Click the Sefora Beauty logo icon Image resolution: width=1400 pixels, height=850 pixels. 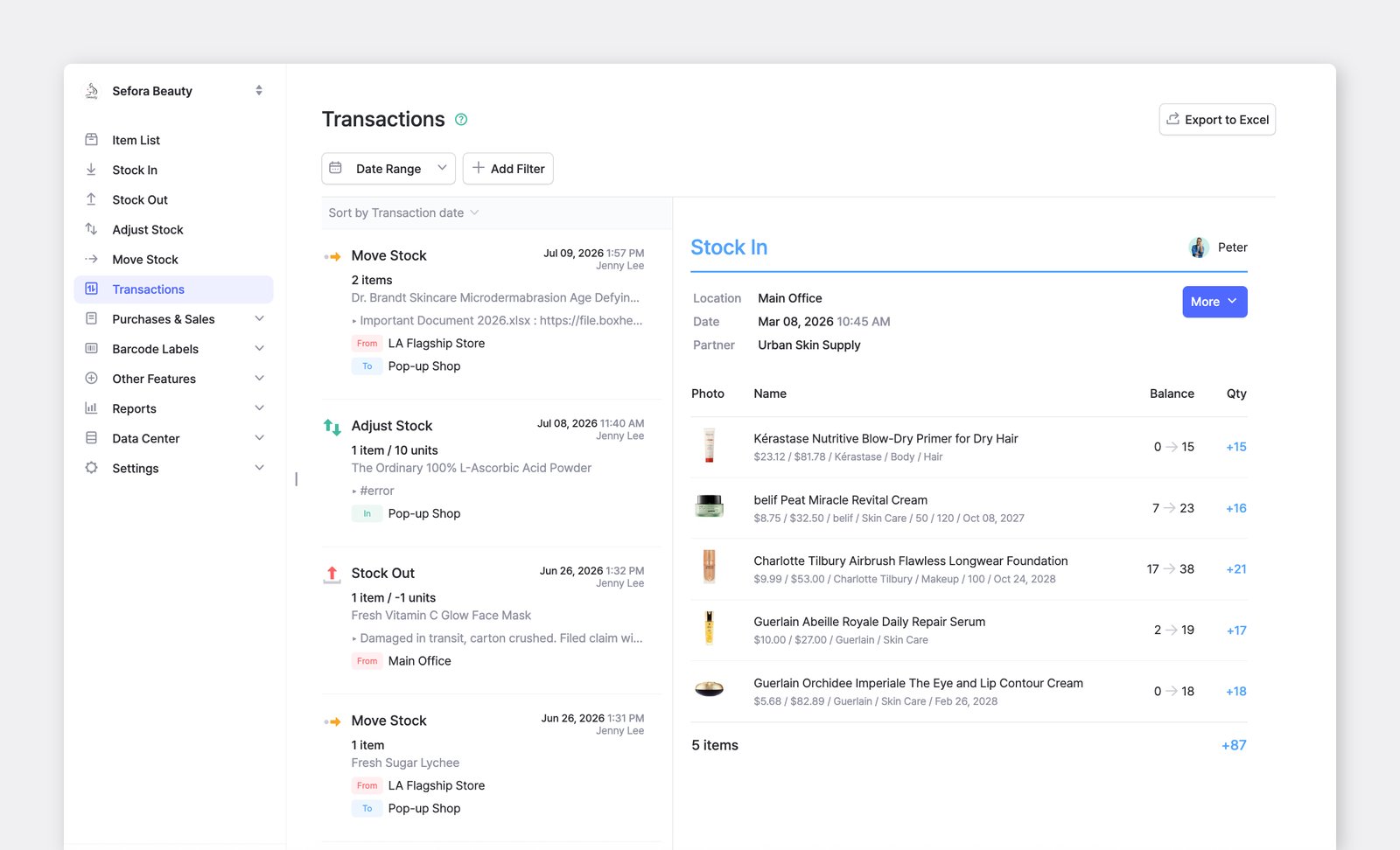[x=91, y=91]
